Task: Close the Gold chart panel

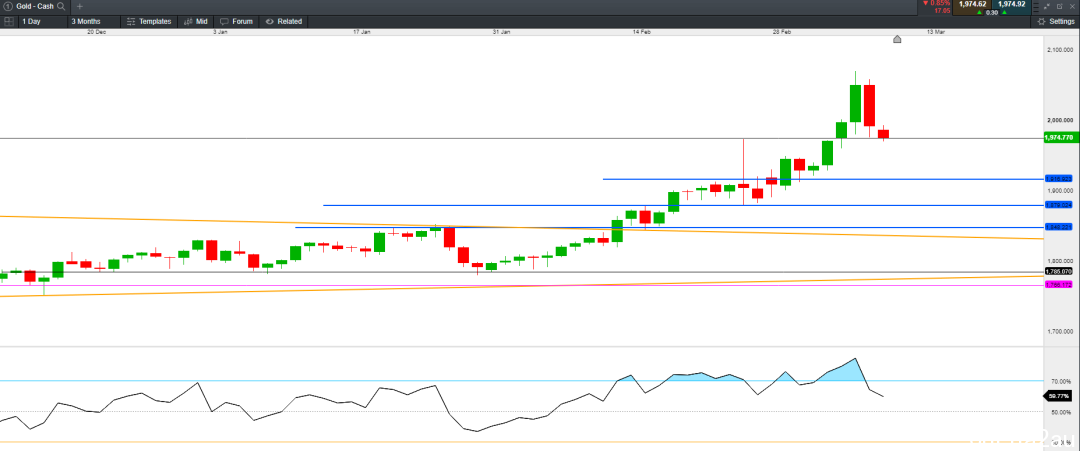Action: (1072, 6)
